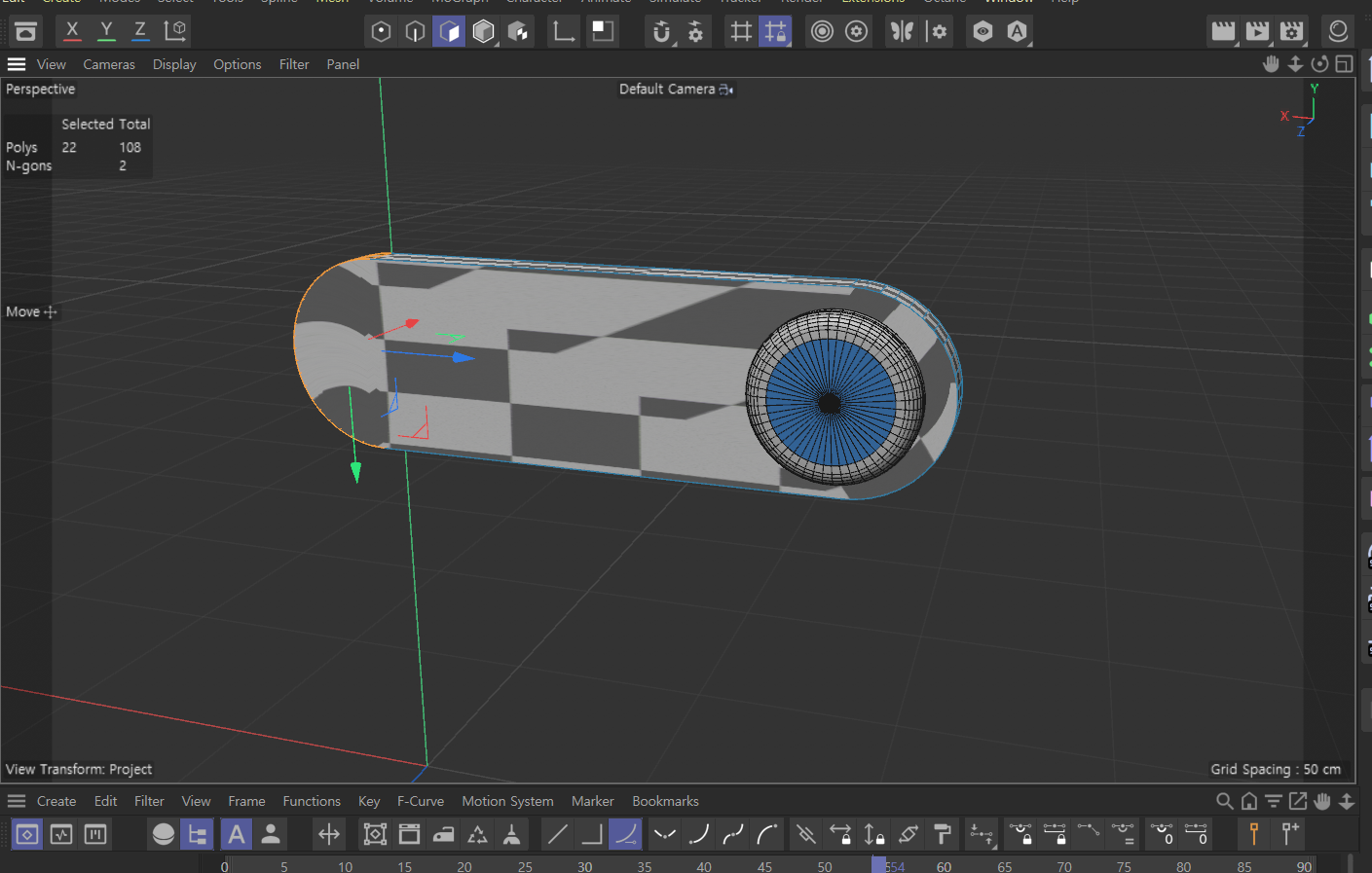Open timeline Bookmarks menu
The height and width of the screenshot is (873, 1372).
(x=665, y=801)
